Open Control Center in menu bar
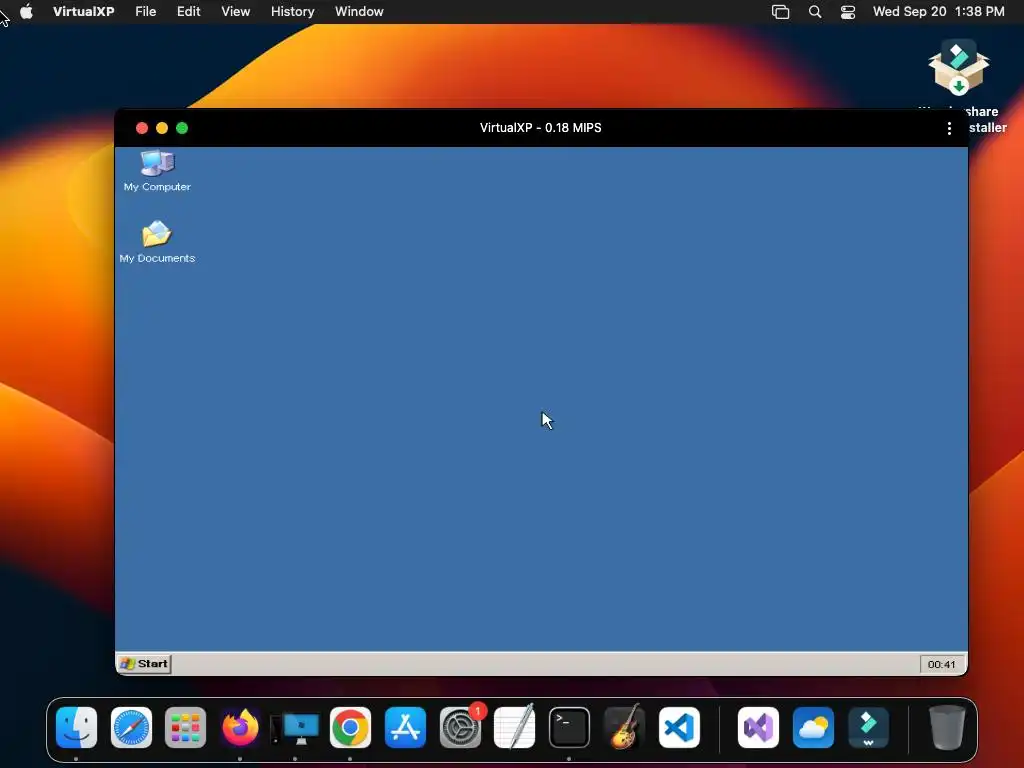The image size is (1024, 768). (848, 12)
